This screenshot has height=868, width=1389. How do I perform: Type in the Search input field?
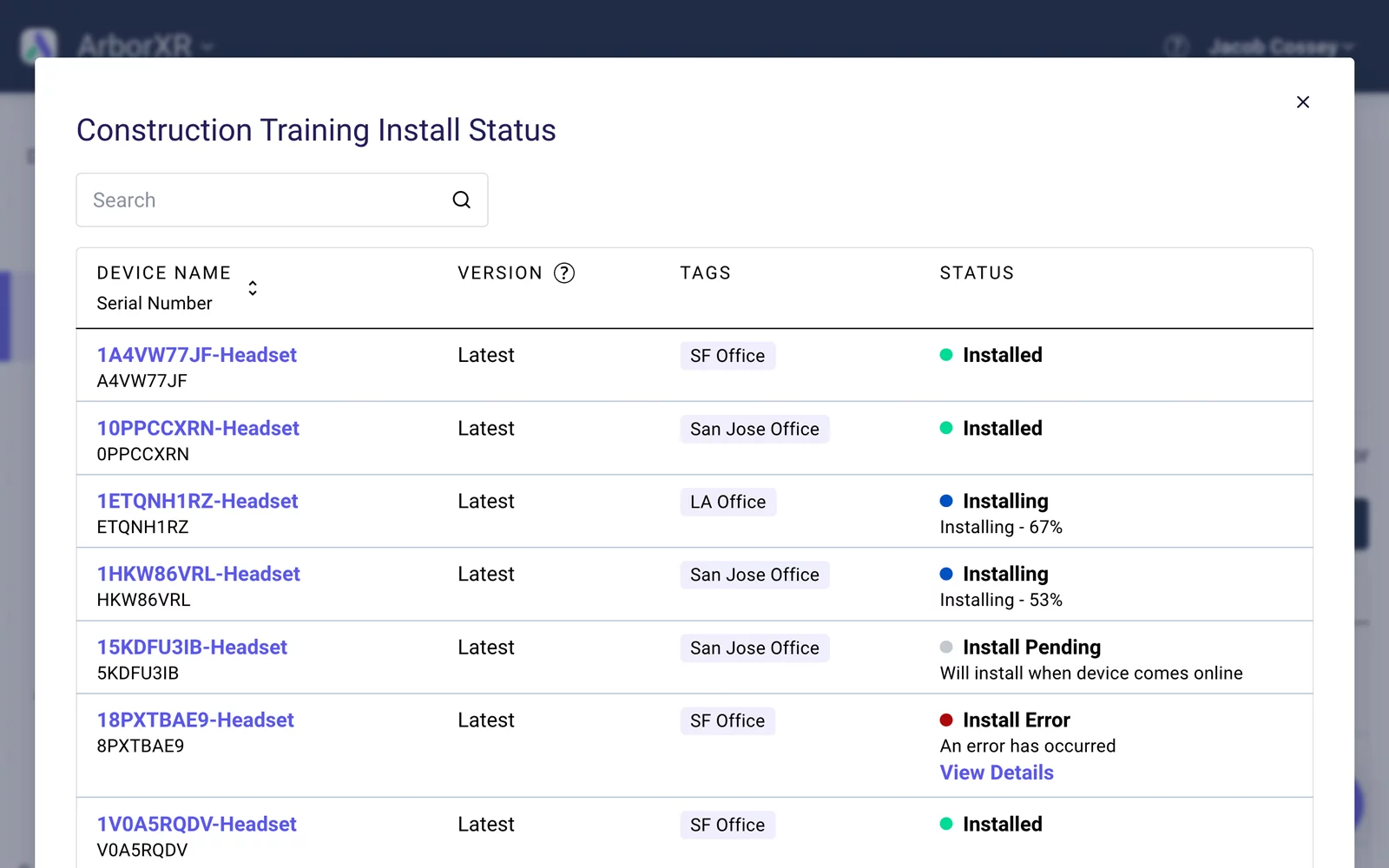coord(260,200)
